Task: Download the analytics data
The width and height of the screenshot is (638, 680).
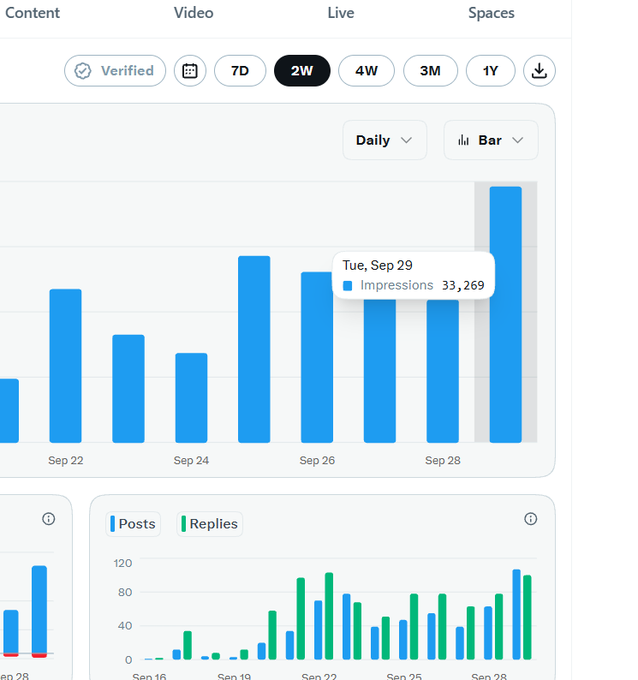Action: tap(539, 71)
